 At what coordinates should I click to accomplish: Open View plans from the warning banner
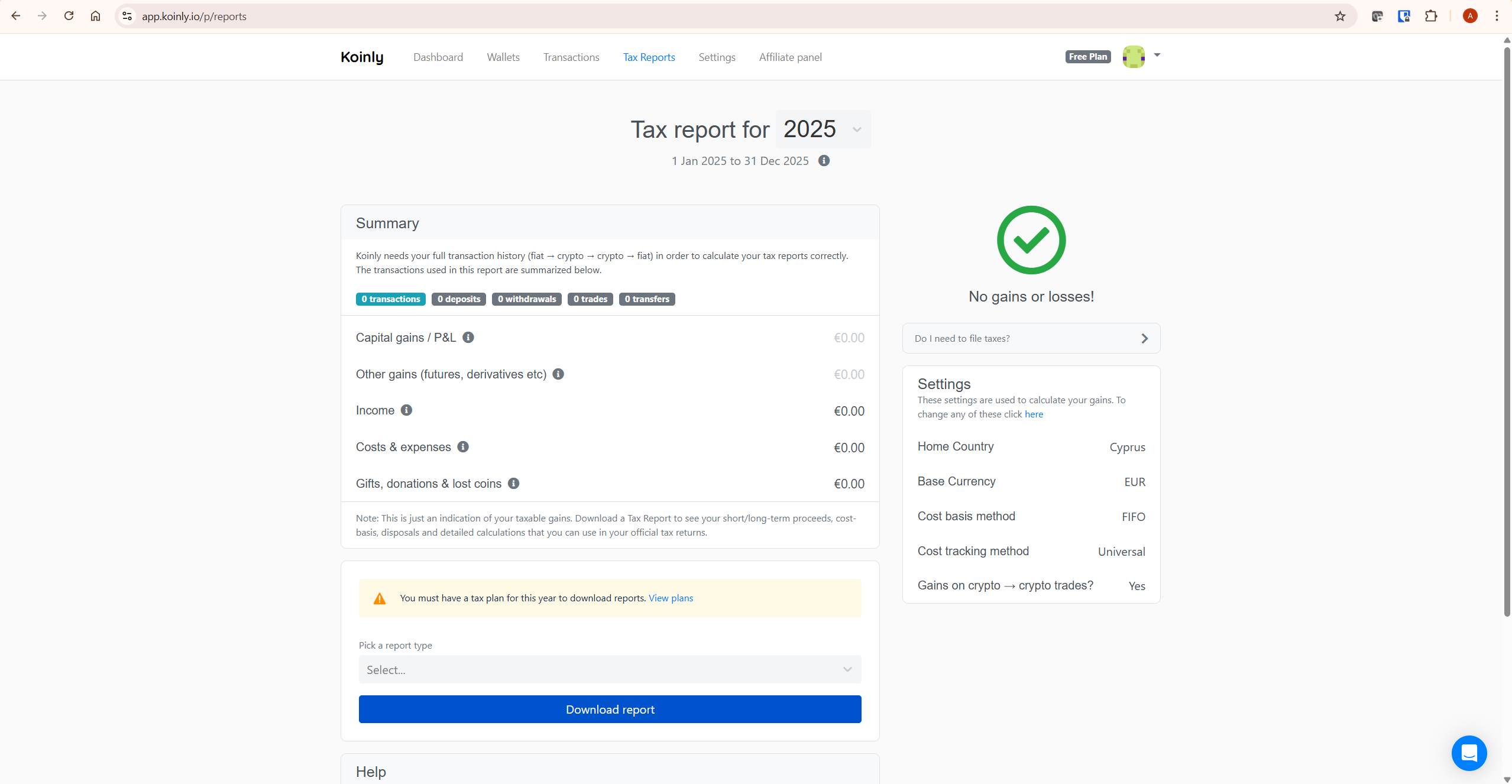(670, 598)
